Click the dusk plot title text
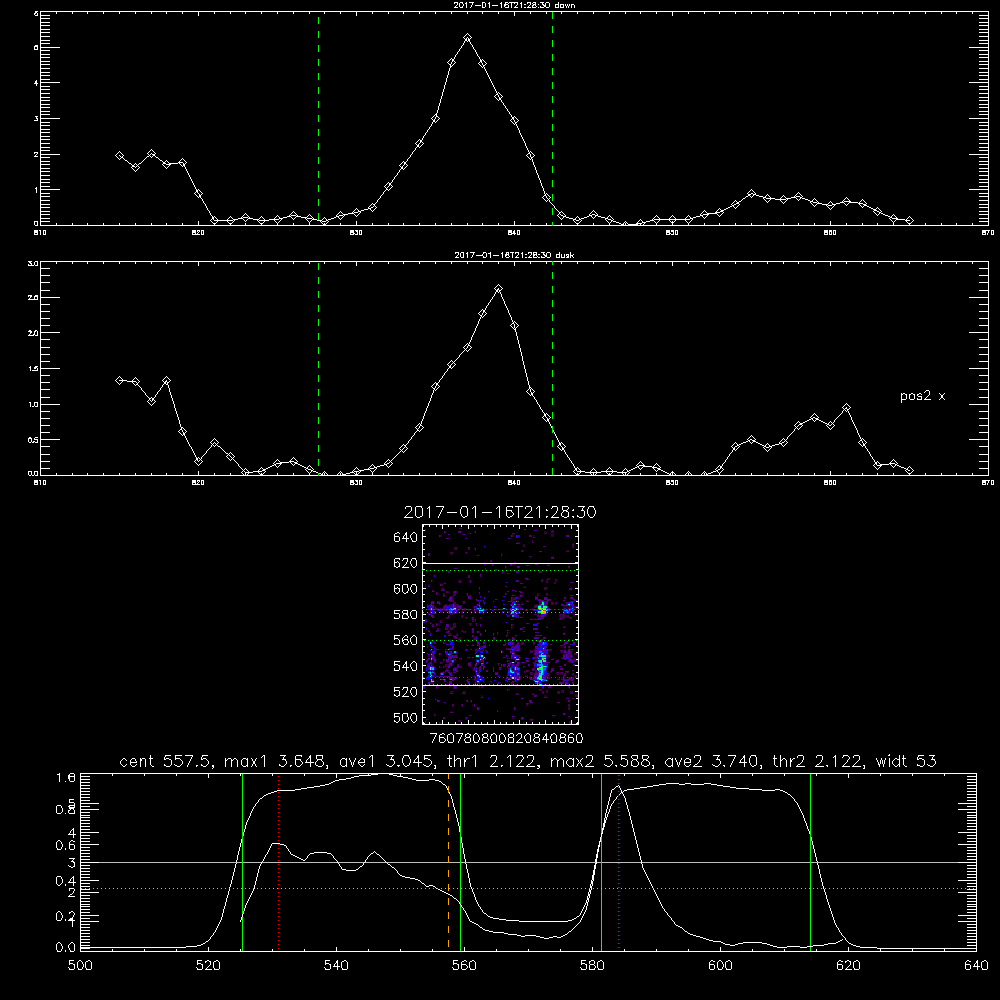Image resolution: width=1000 pixels, height=1000 pixels. (x=514, y=255)
